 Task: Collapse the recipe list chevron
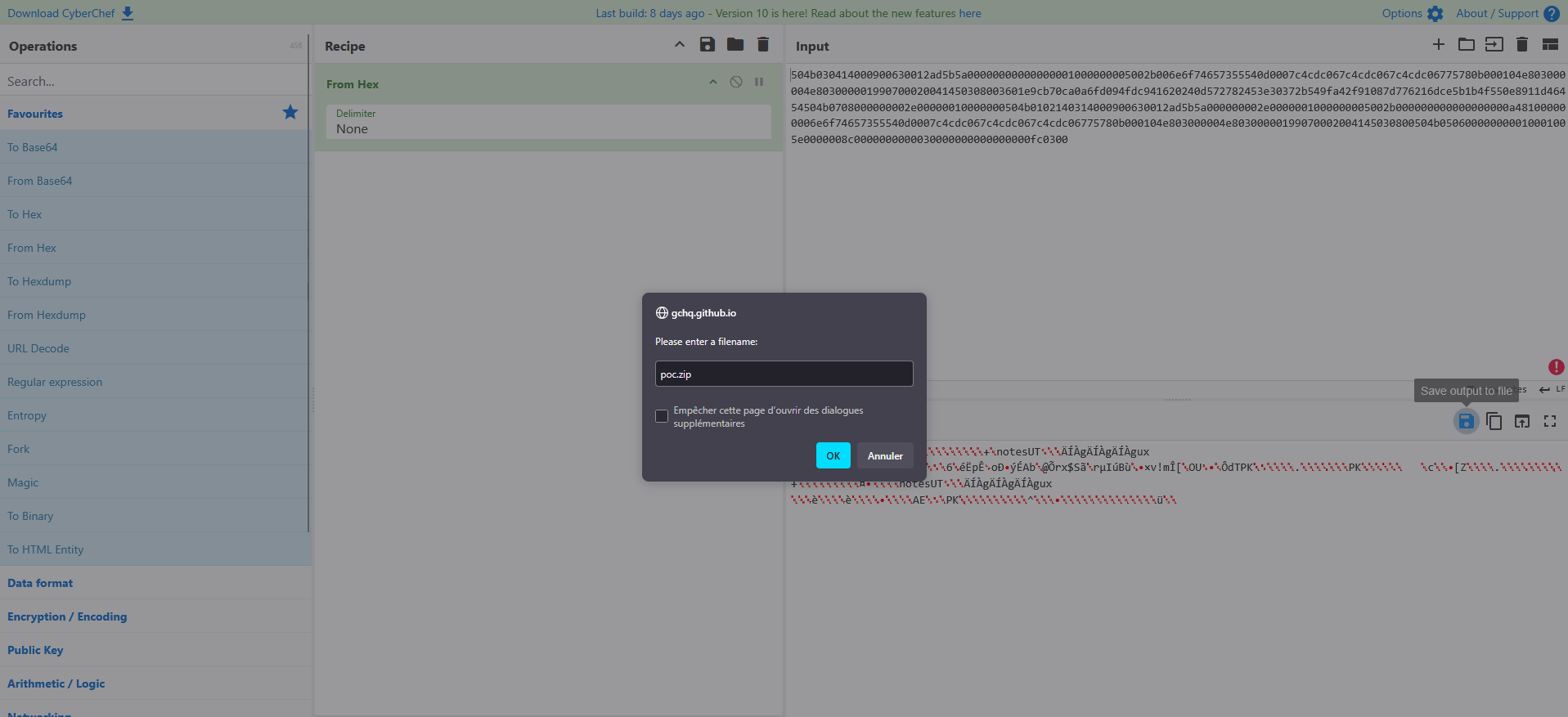(x=680, y=44)
